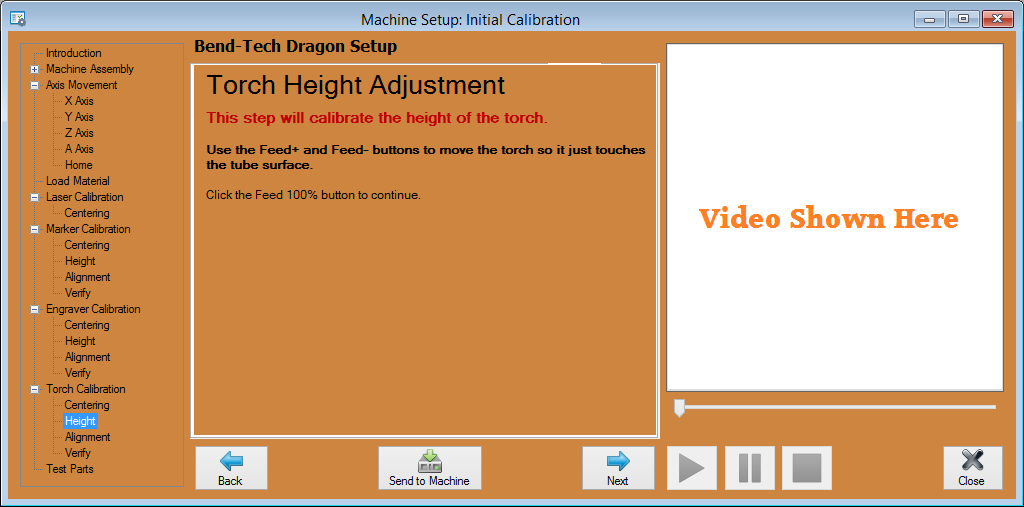This screenshot has height=507, width=1024.
Task: Select Axis Movement tree item
Action: (x=82, y=85)
